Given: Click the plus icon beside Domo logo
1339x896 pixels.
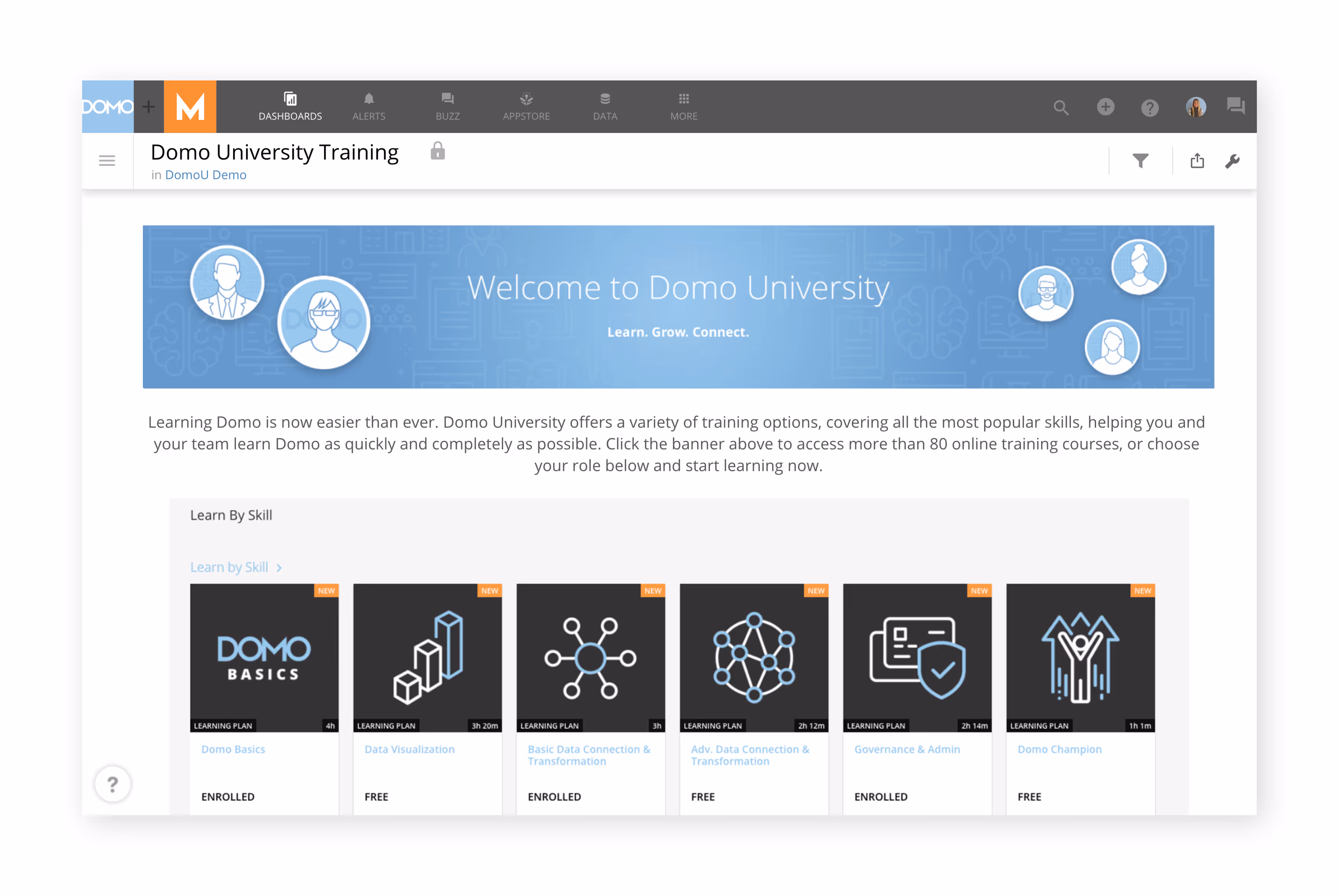Looking at the screenshot, I should tap(149, 107).
